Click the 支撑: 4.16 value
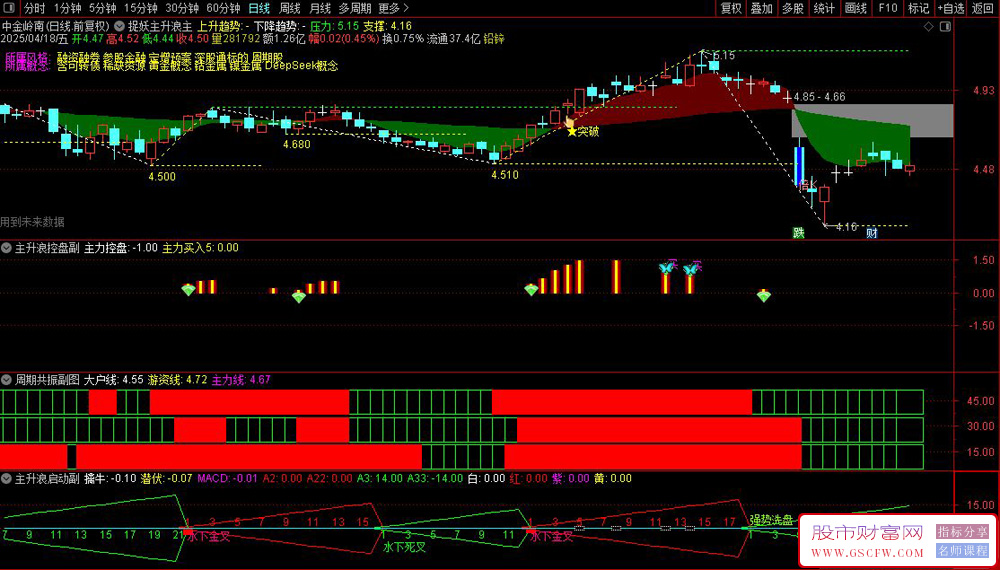This screenshot has height=570, width=1000. (388, 27)
